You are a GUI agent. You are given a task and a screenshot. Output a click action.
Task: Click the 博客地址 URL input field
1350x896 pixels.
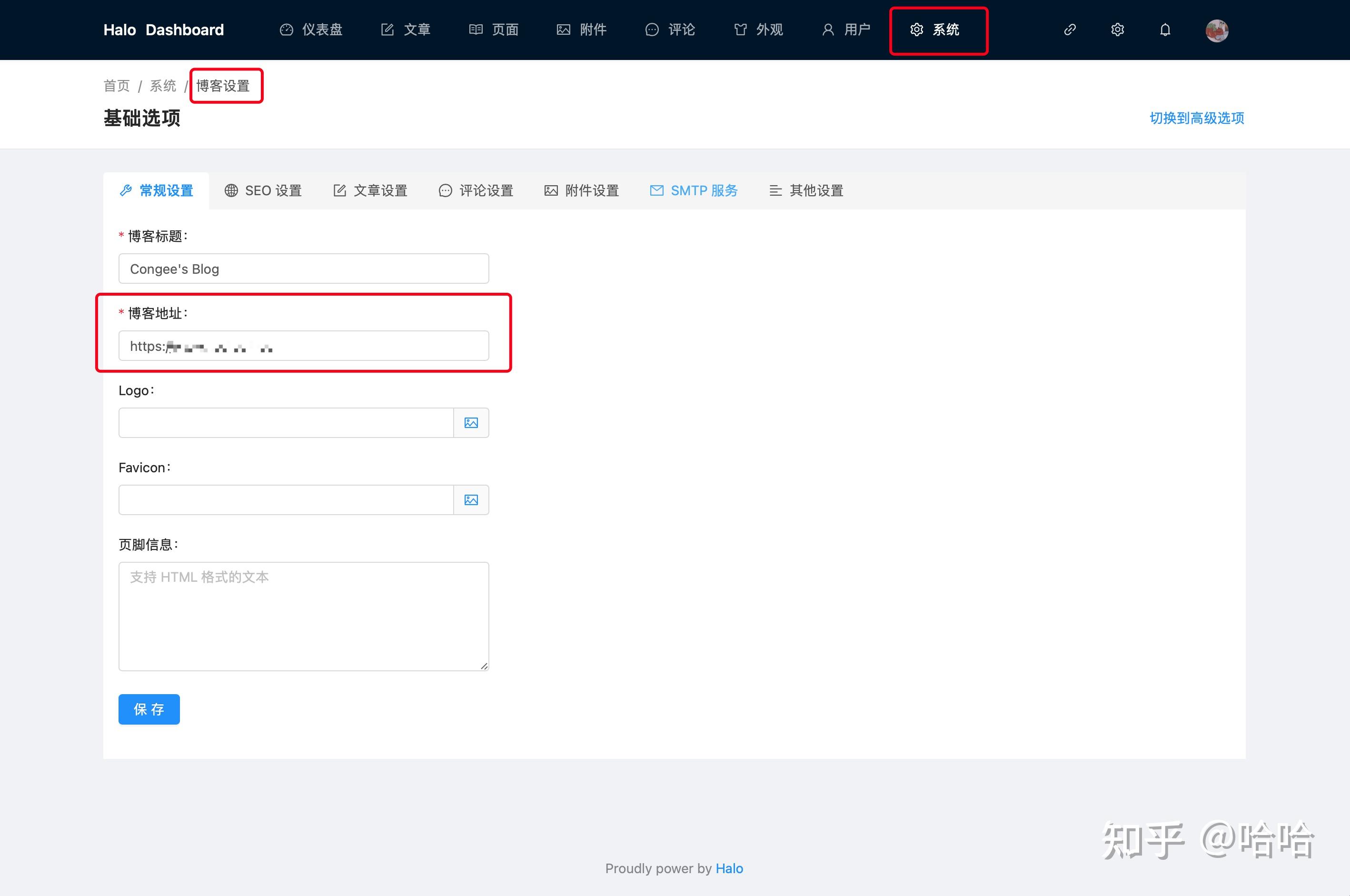[303, 346]
